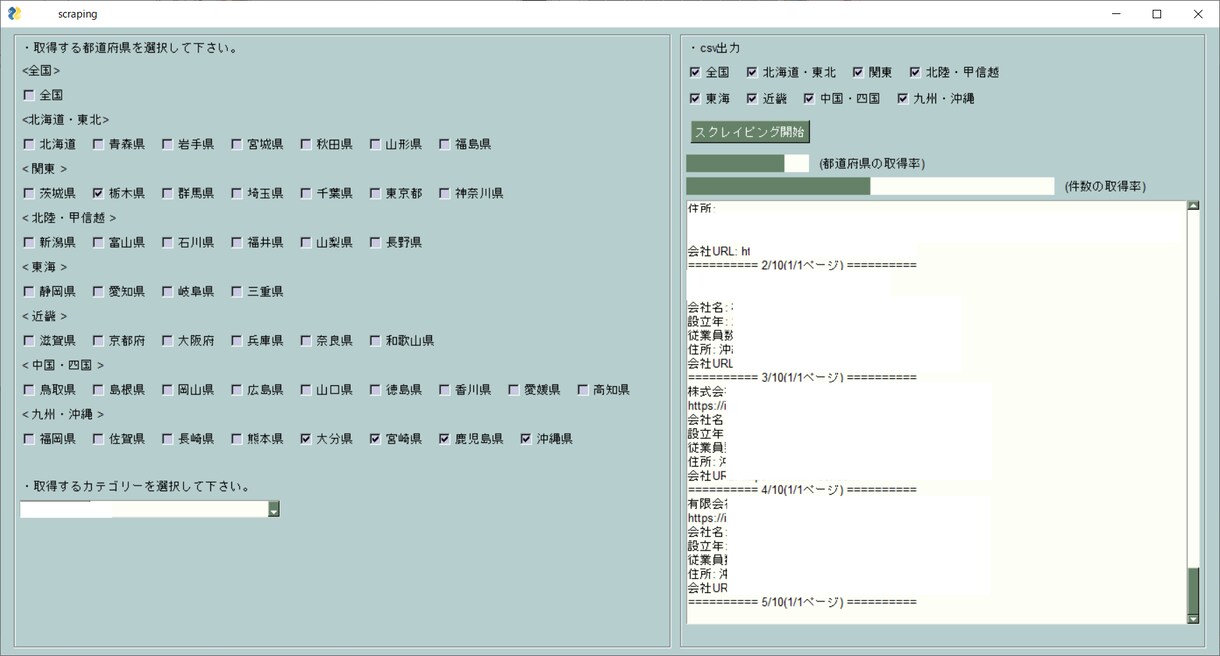
Task: Check the 静岡県 checkbox
Action: coord(29,291)
